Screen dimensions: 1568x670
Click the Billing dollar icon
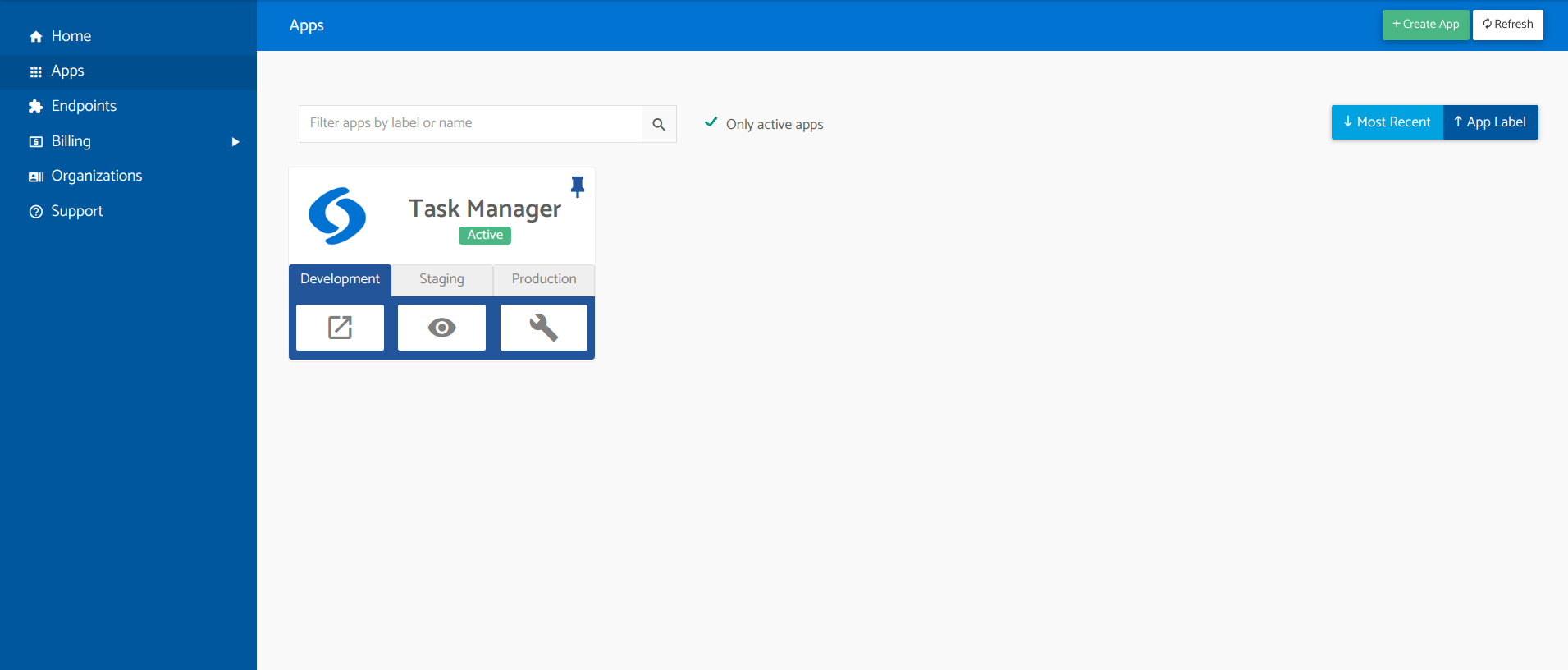pos(36,142)
